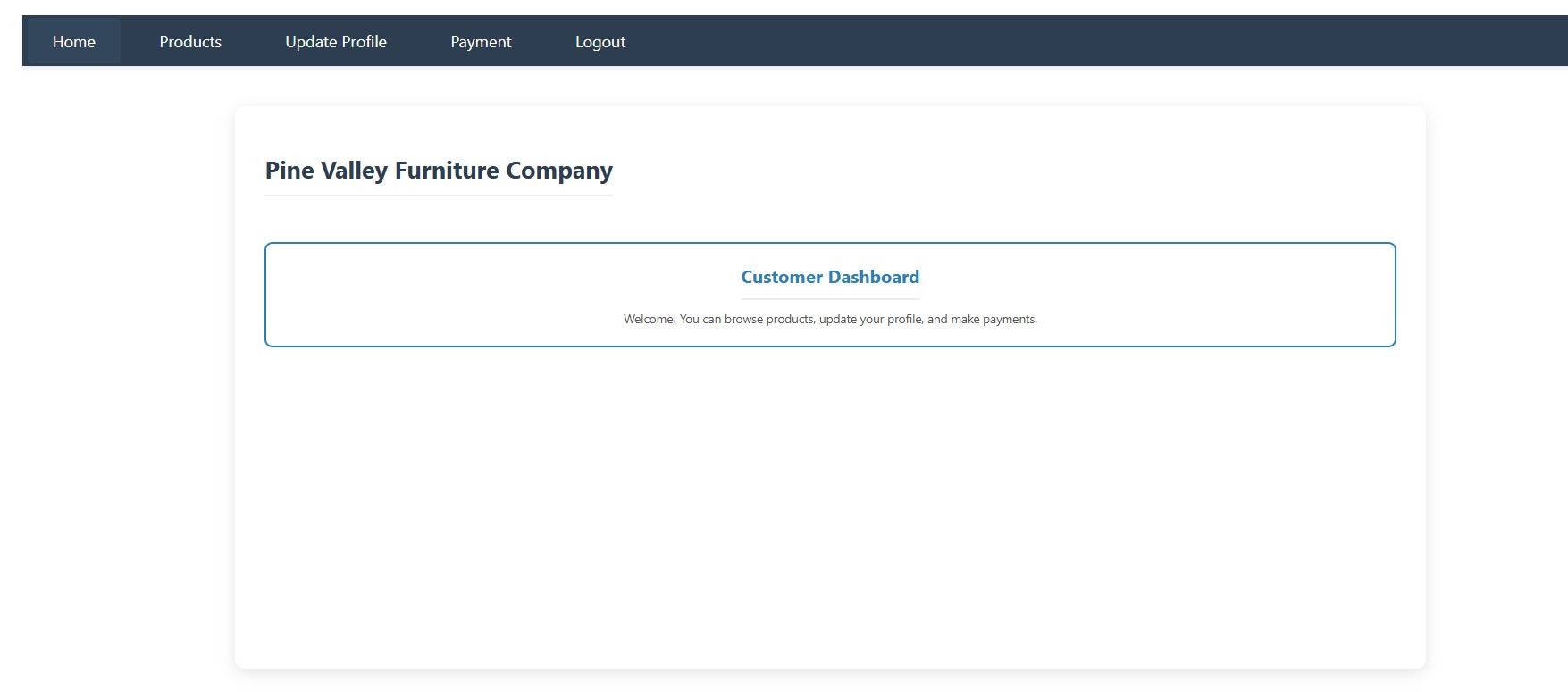Open Update Profile in navigation bar
This screenshot has height=692, width=1568.
[x=336, y=42]
